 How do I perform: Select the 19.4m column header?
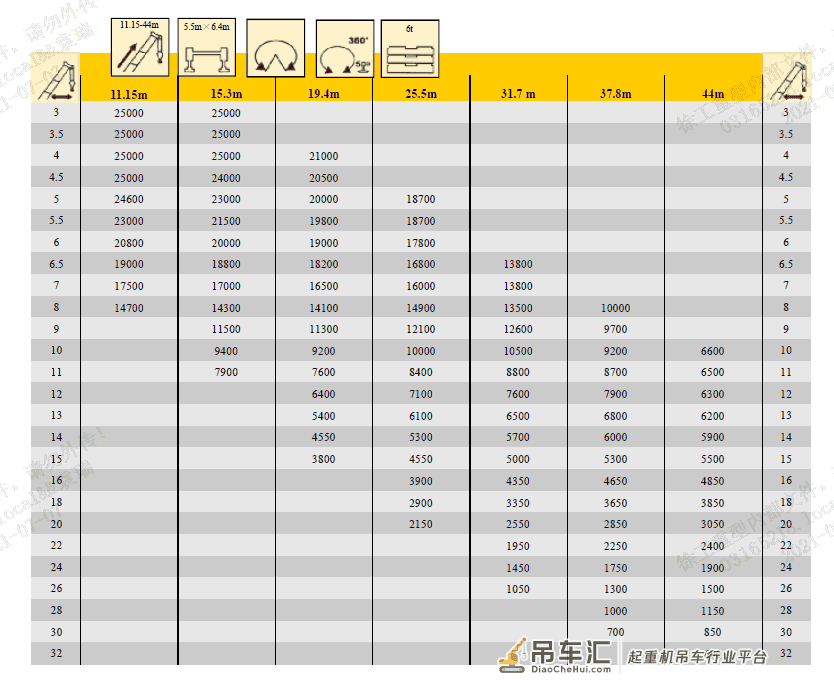tap(323, 94)
